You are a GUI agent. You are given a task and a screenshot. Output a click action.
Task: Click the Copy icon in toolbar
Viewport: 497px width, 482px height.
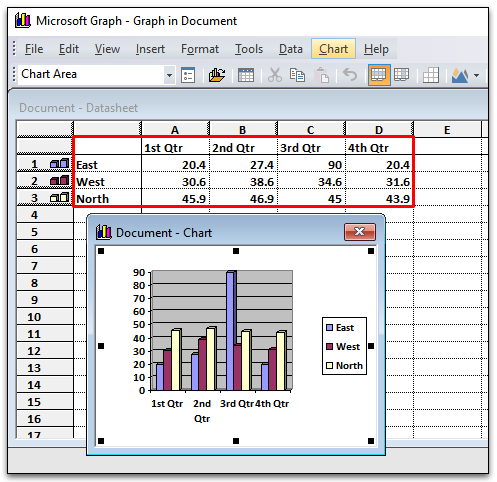(297, 75)
